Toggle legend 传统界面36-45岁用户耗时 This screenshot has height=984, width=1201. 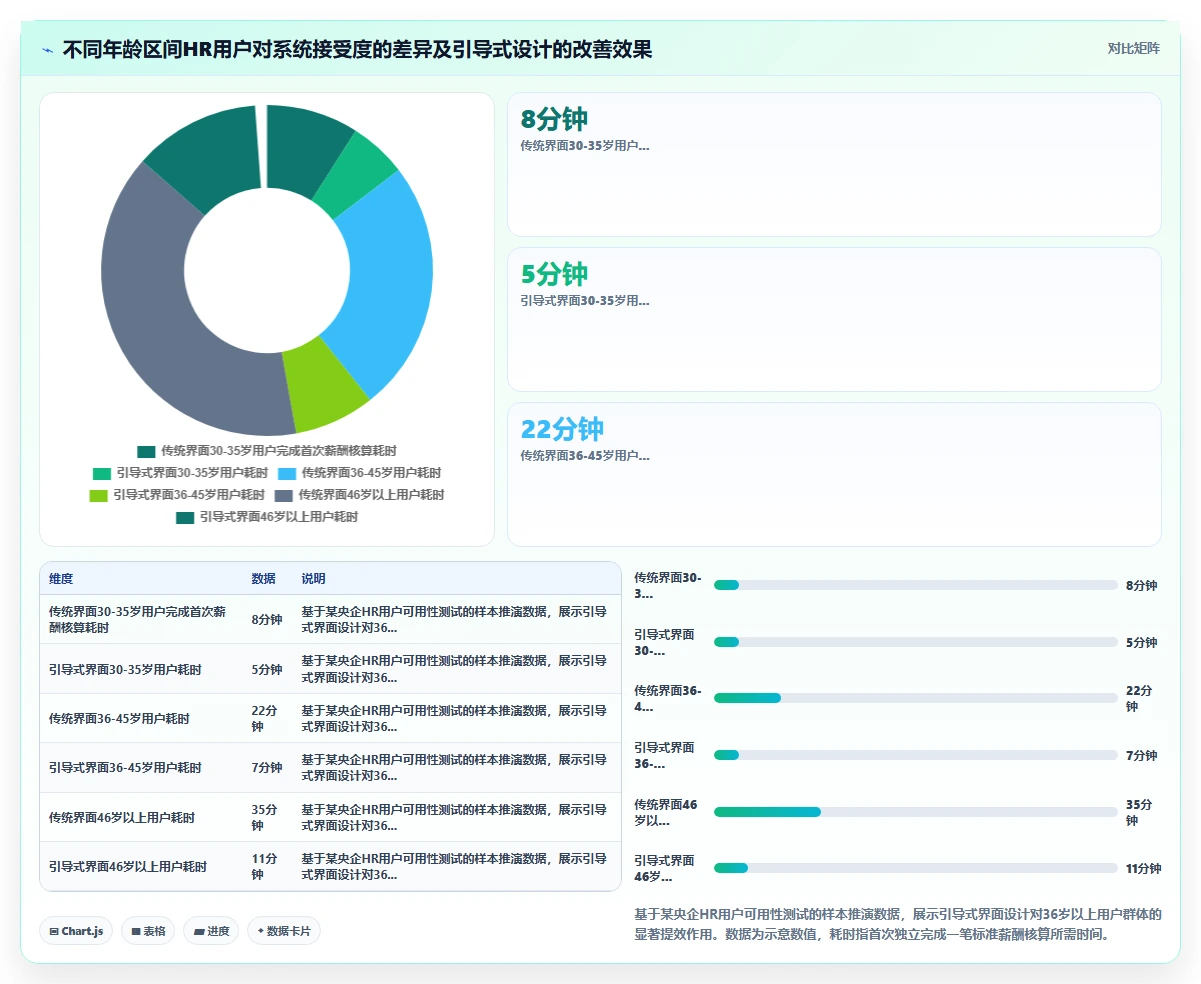(x=359, y=473)
